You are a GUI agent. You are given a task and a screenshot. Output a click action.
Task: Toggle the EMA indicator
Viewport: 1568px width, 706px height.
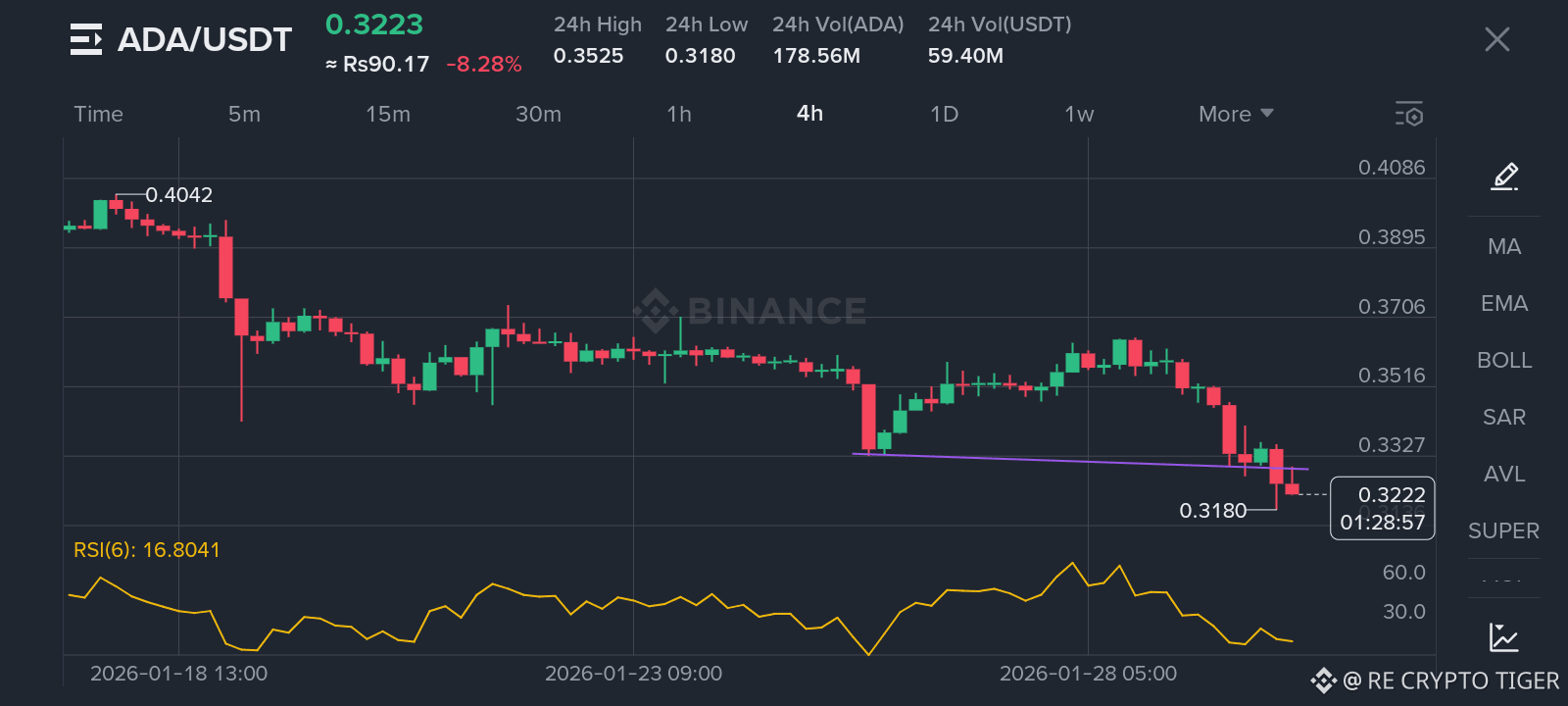coord(1504,304)
